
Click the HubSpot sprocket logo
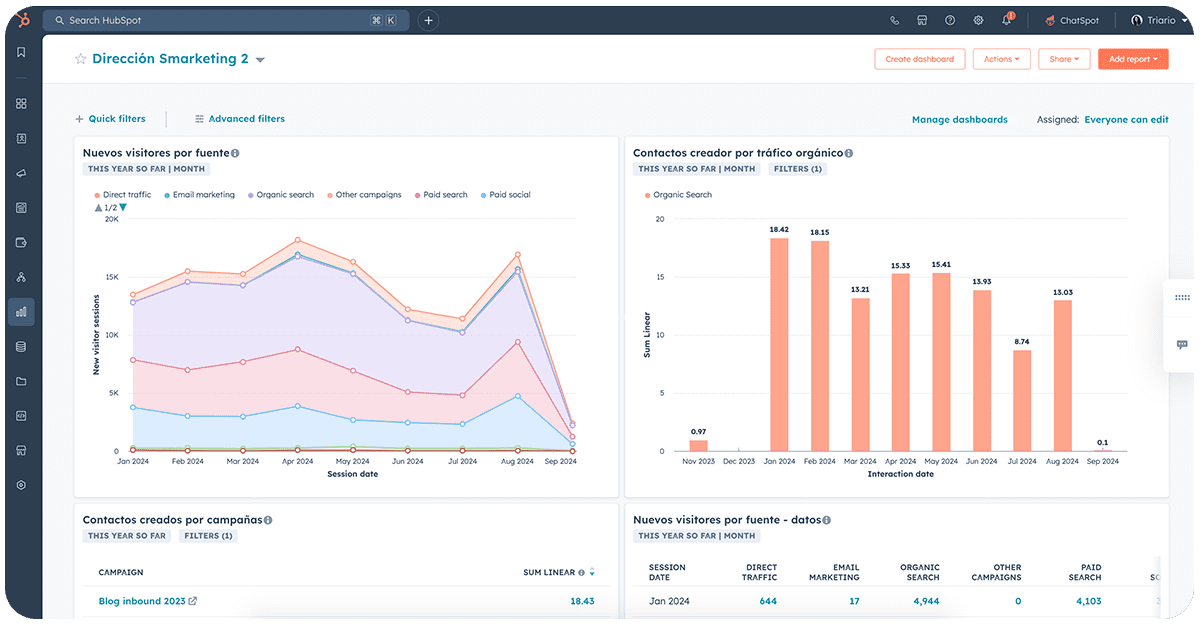[x=21, y=20]
